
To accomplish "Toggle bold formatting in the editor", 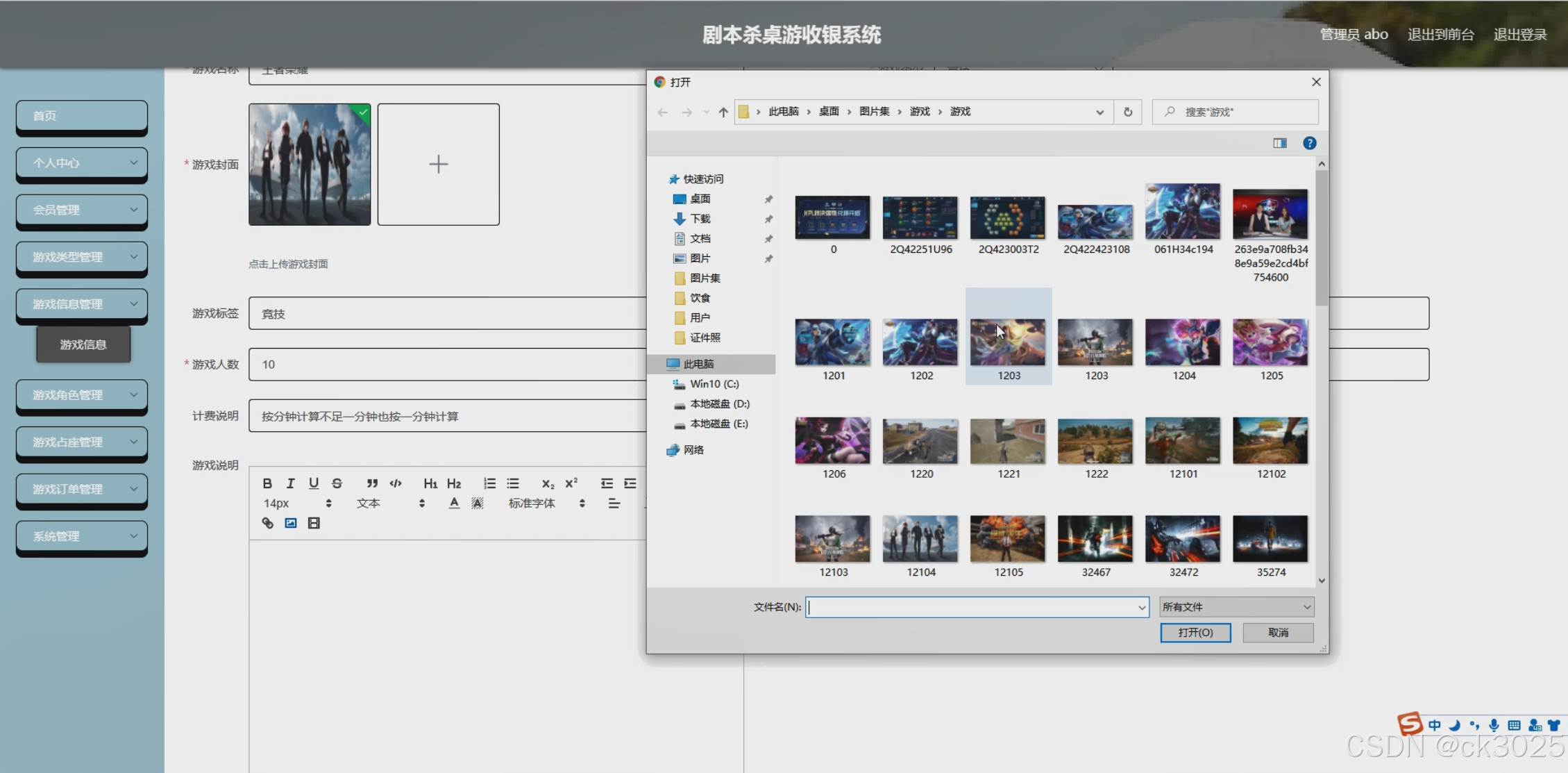I will pyautogui.click(x=267, y=483).
